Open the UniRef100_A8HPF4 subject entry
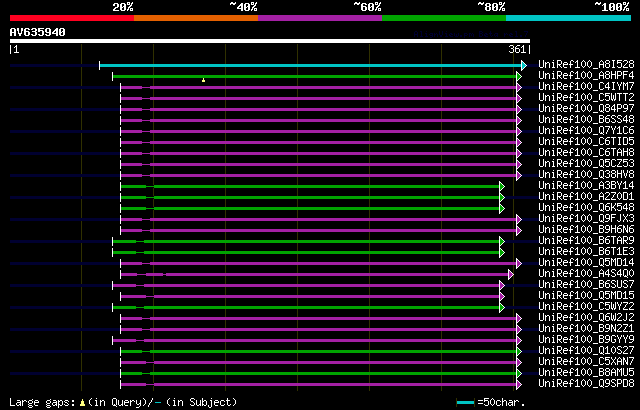The height and width of the screenshot is (410, 640). pos(586,75)
